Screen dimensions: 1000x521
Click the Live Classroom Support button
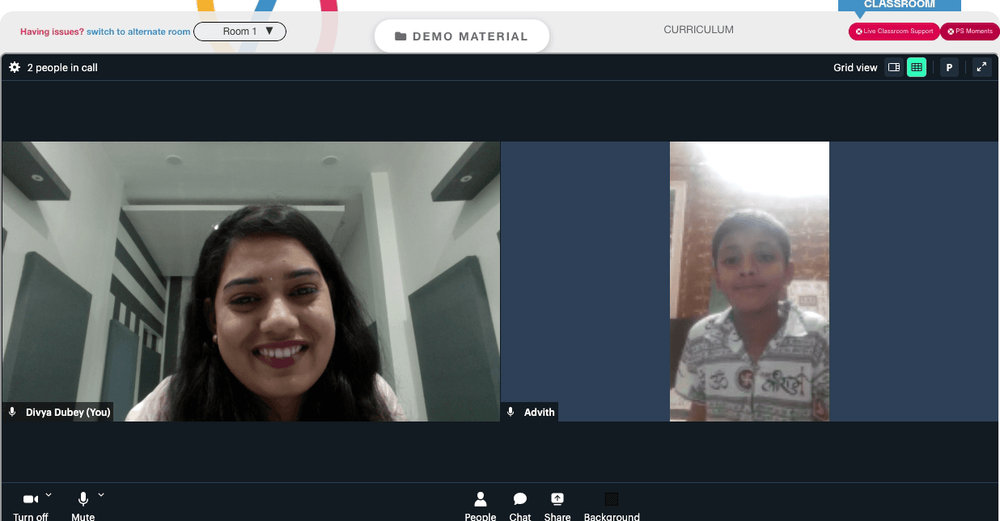[x=893, y=31]
